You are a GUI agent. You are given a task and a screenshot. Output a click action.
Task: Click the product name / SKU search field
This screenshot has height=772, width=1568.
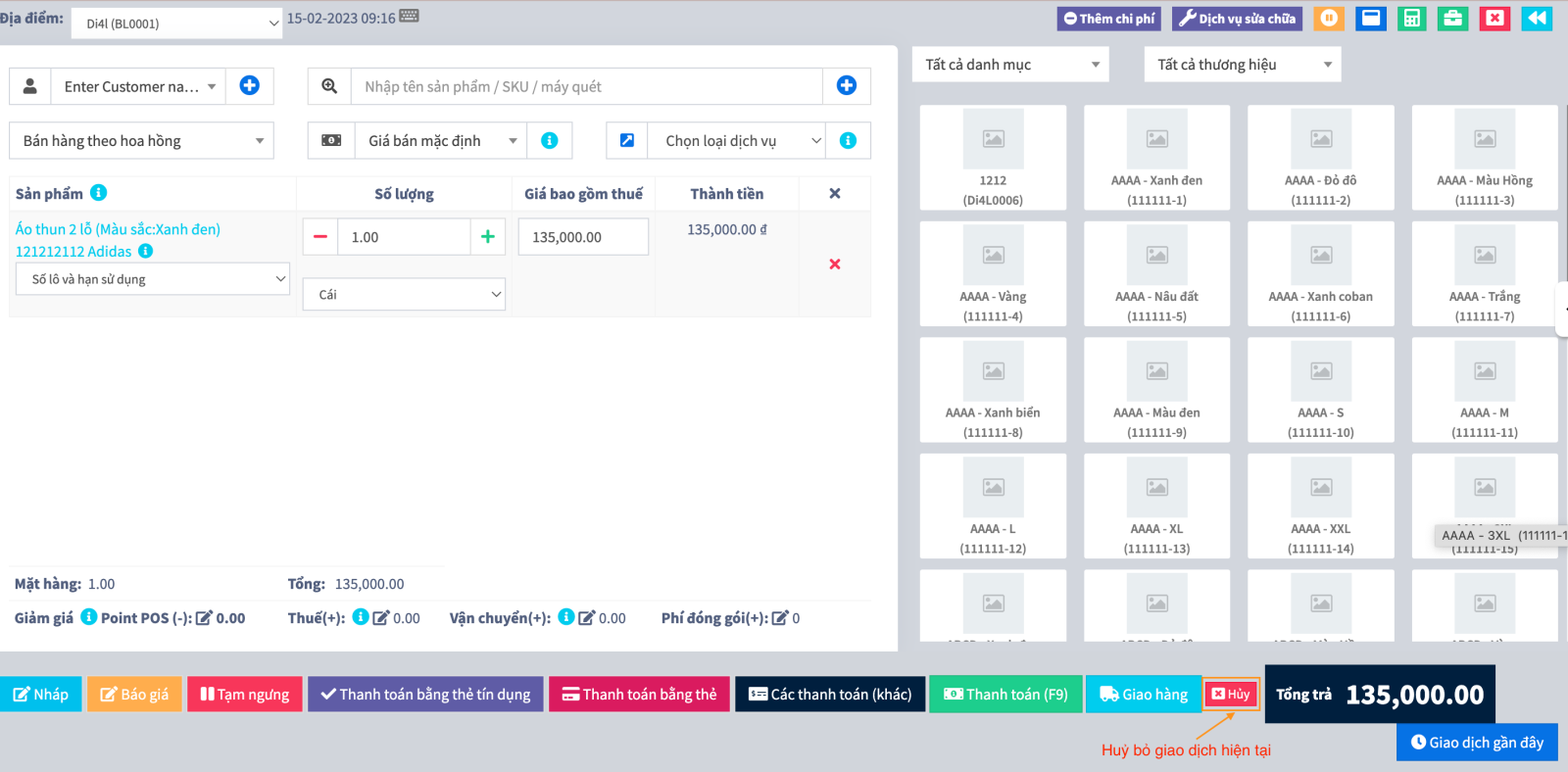pos(586,86)
